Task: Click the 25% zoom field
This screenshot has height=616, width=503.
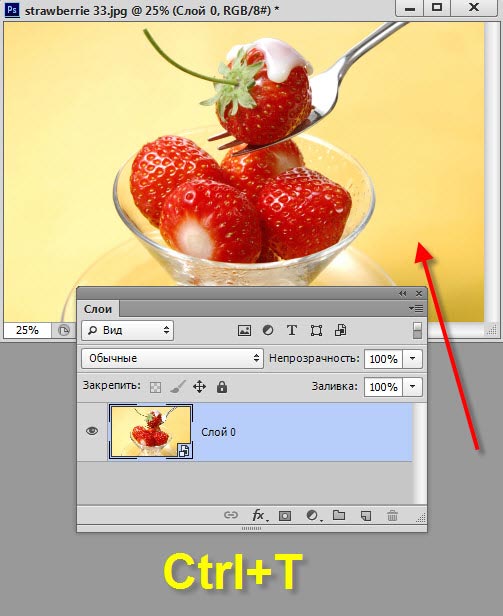Action: point(28,330)
